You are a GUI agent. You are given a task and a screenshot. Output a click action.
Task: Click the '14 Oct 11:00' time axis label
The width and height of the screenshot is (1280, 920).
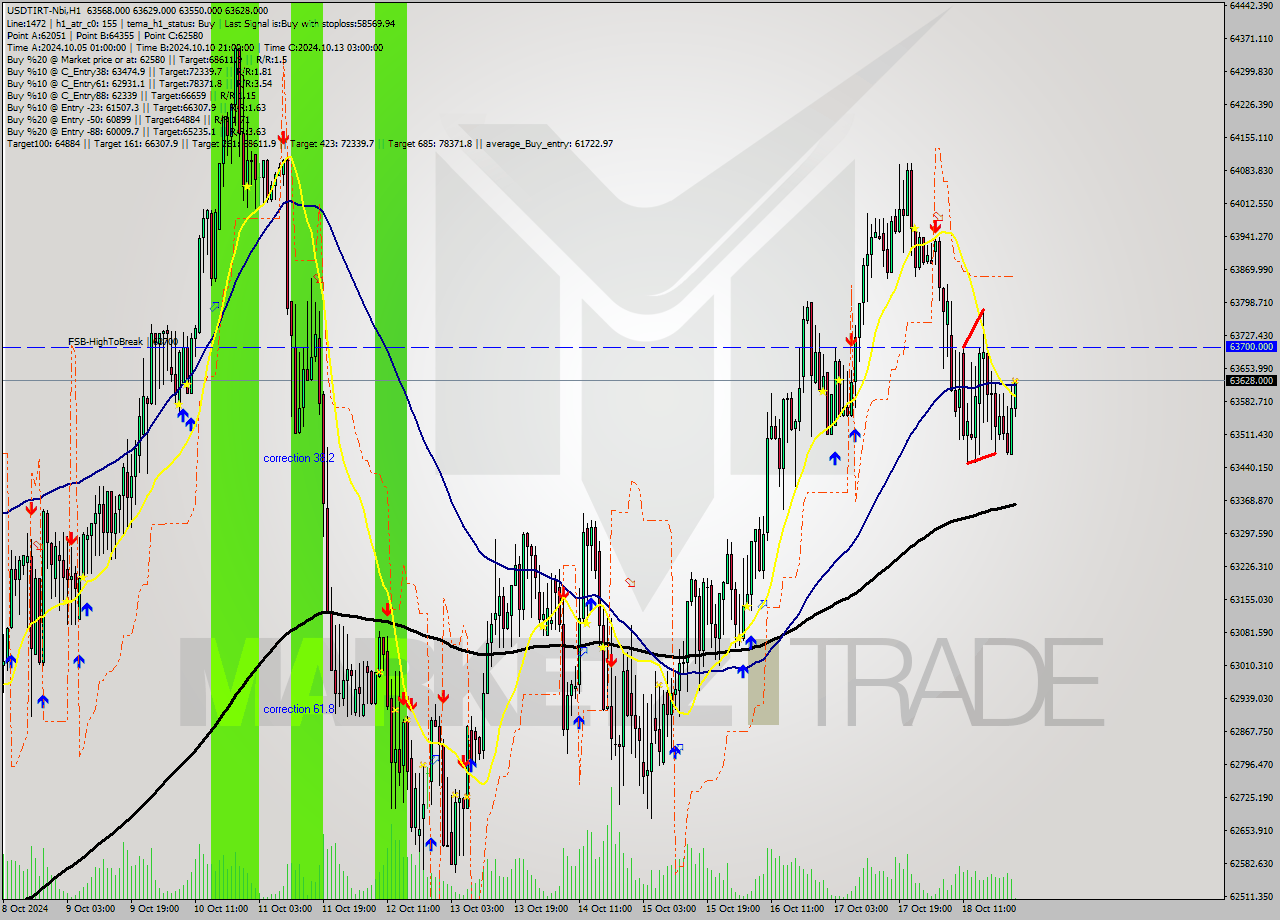coord(605,909)
